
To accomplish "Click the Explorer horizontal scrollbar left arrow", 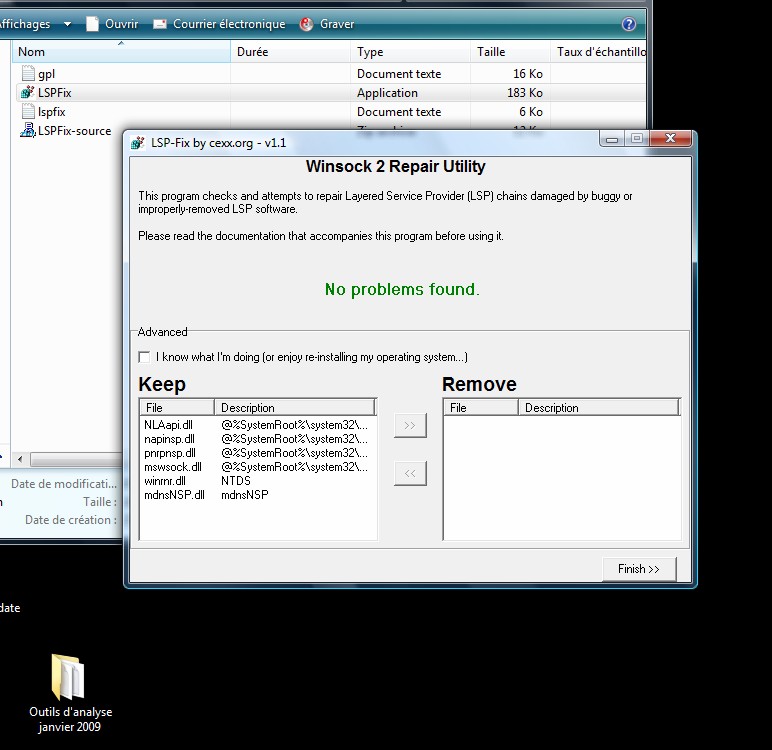I will [20, 459].
